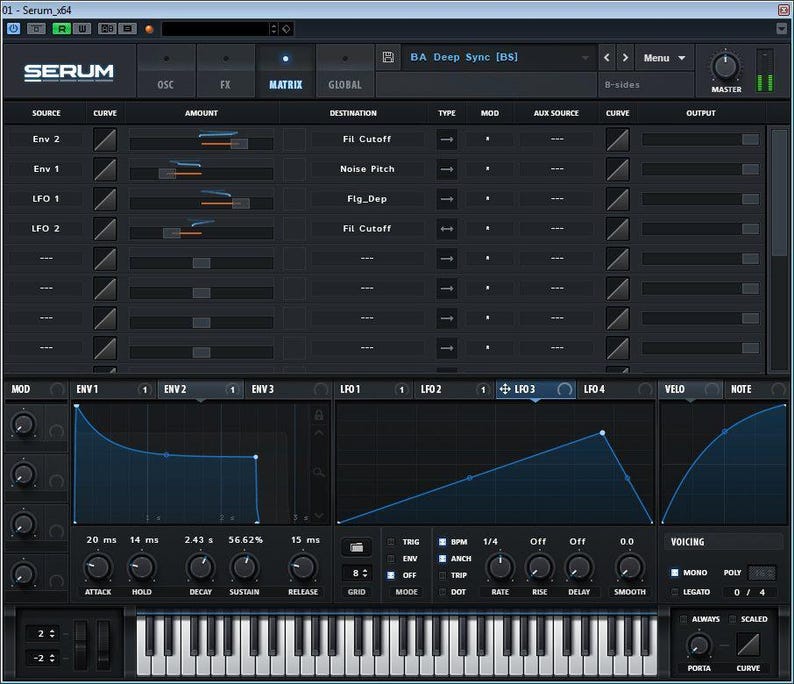Switch to the OSC tab
Viewport: 794px width, 684px height.
tap(166, 71)
